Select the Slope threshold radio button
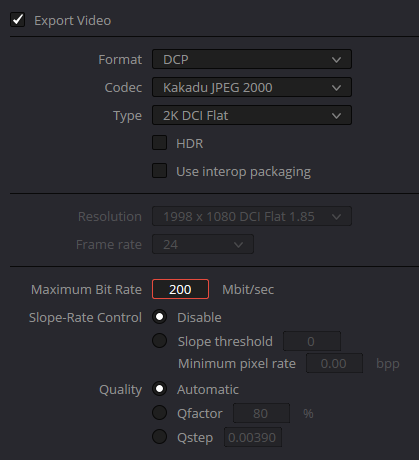The height and width of the screenshot is (460, 419). tap(159, 341)
